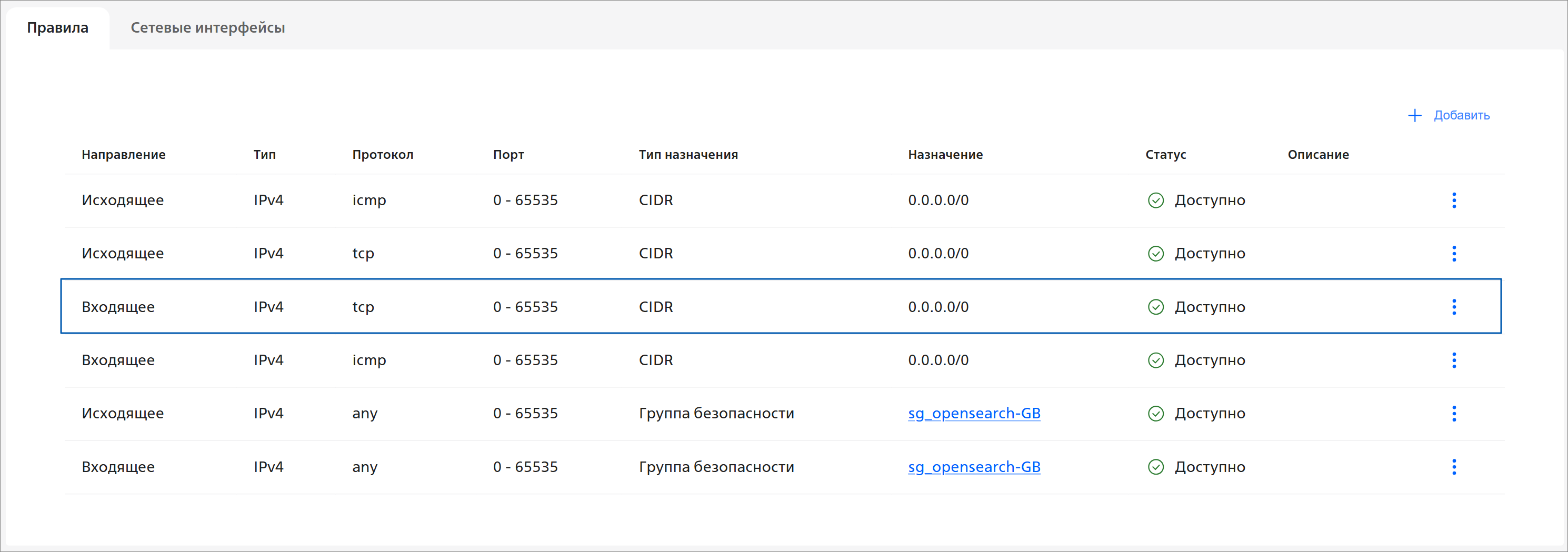Click status check icon of outgoing tcp rule
This screenshot has width=1568, height=552.
pyautogui.click(x=1155, y=253)
